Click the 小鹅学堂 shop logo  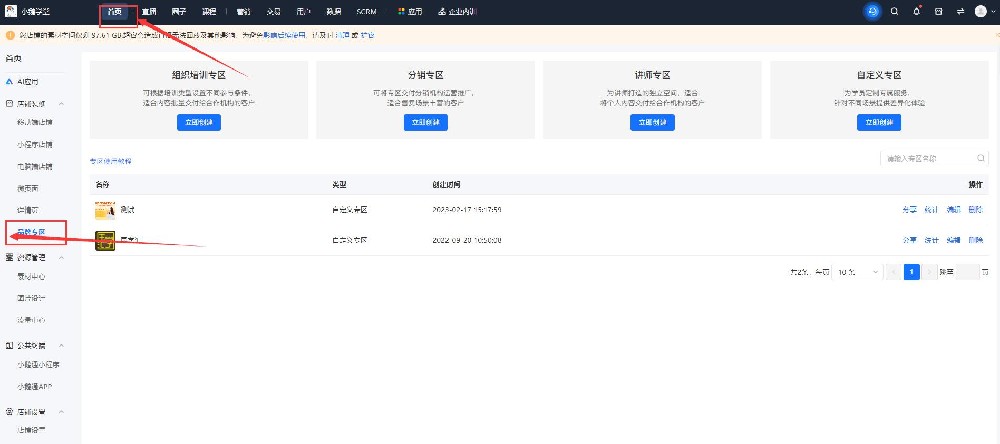point(11,11)
